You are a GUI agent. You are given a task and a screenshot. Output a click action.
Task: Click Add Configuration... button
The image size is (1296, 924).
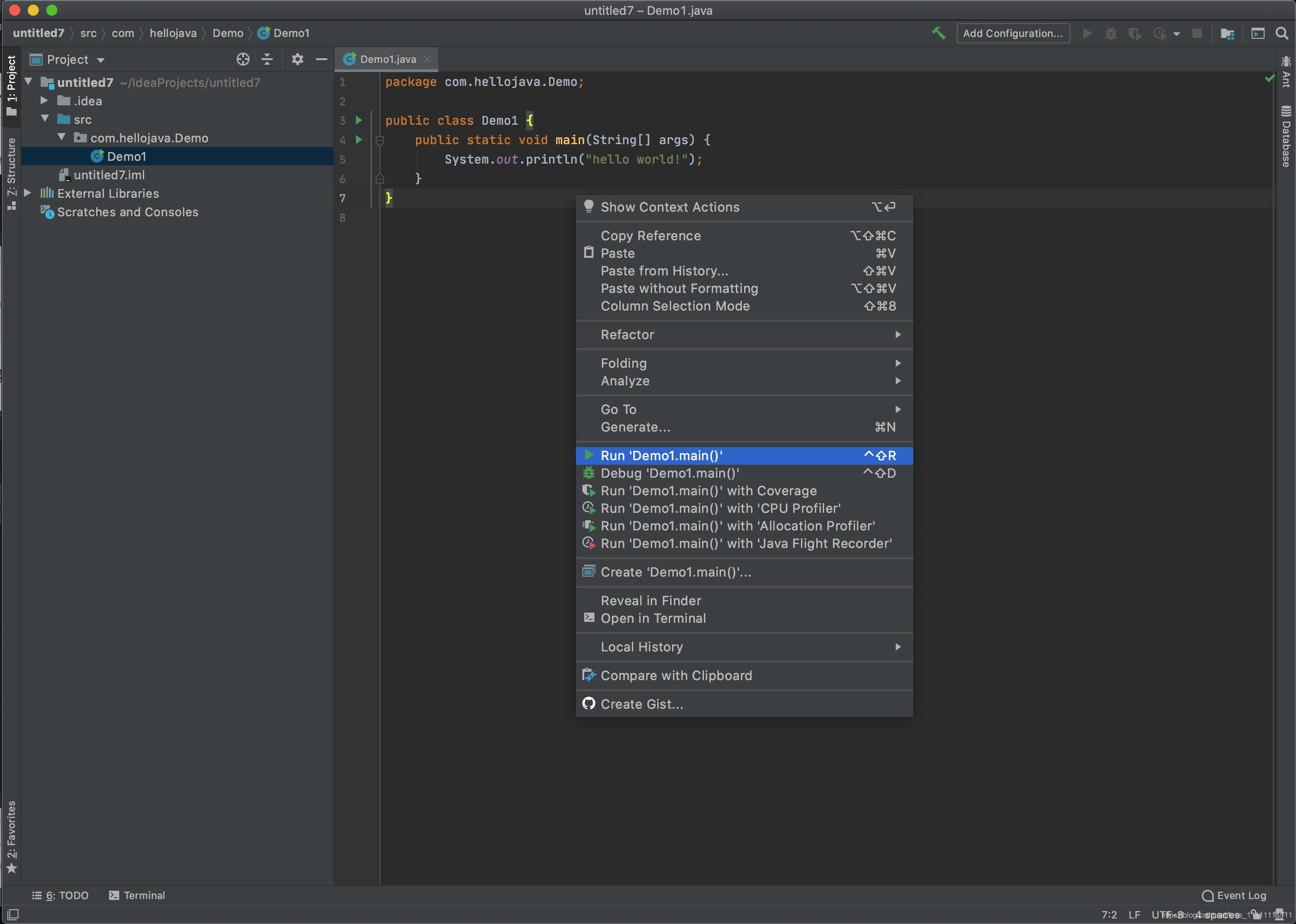(x=1013, y=34)
